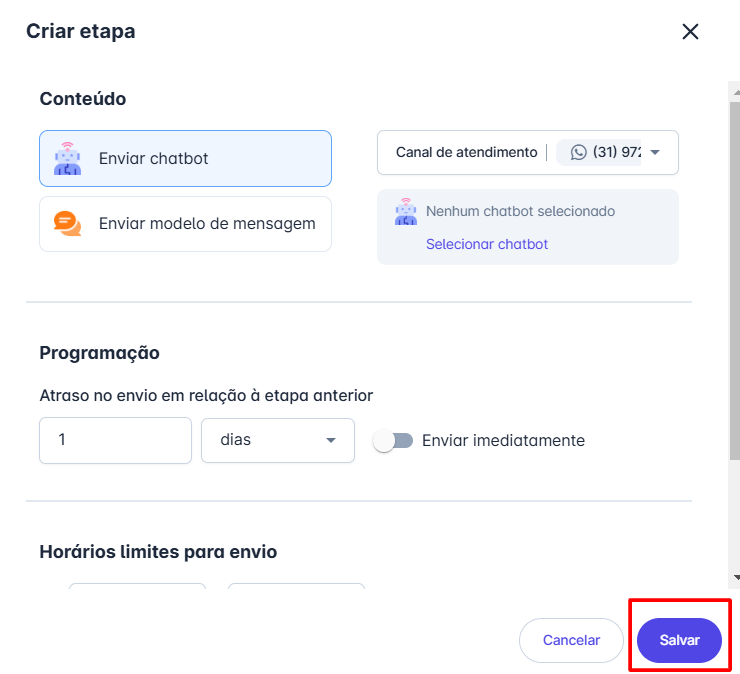Viewport: 740px width, 674px height.
Task: Click first field under Horários limites para envio
Action: pos(137,587)
